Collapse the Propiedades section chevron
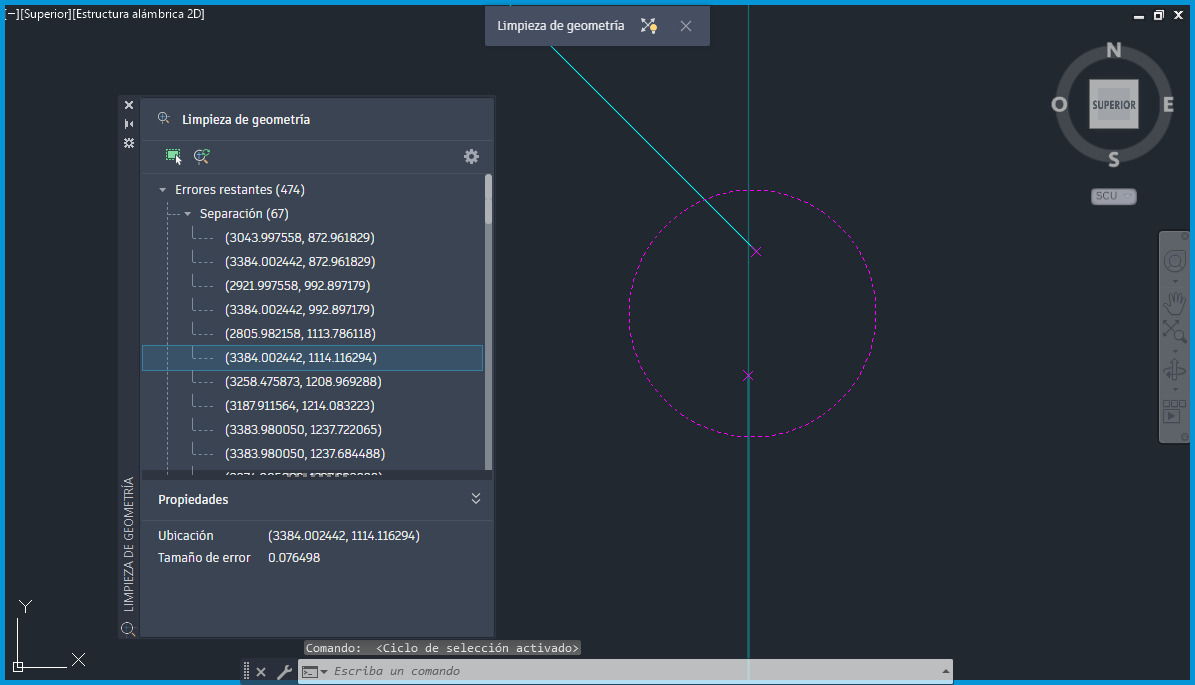 (x=476, y=498)
